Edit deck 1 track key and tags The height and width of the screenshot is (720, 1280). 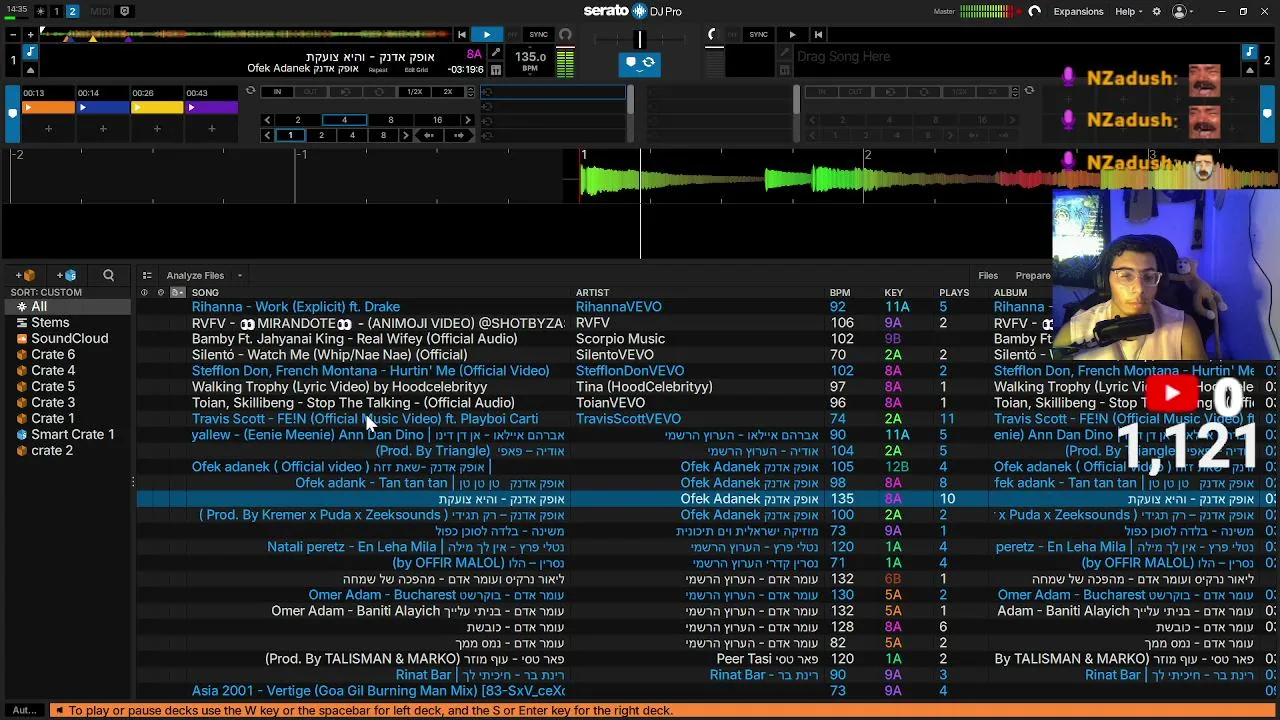496,53
